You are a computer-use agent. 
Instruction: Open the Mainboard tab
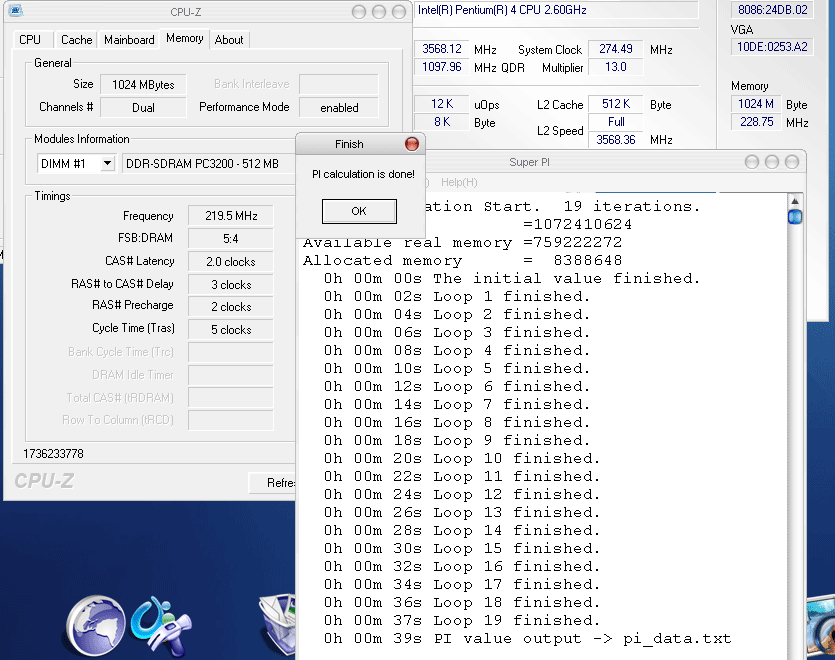[x=129, y=40]
